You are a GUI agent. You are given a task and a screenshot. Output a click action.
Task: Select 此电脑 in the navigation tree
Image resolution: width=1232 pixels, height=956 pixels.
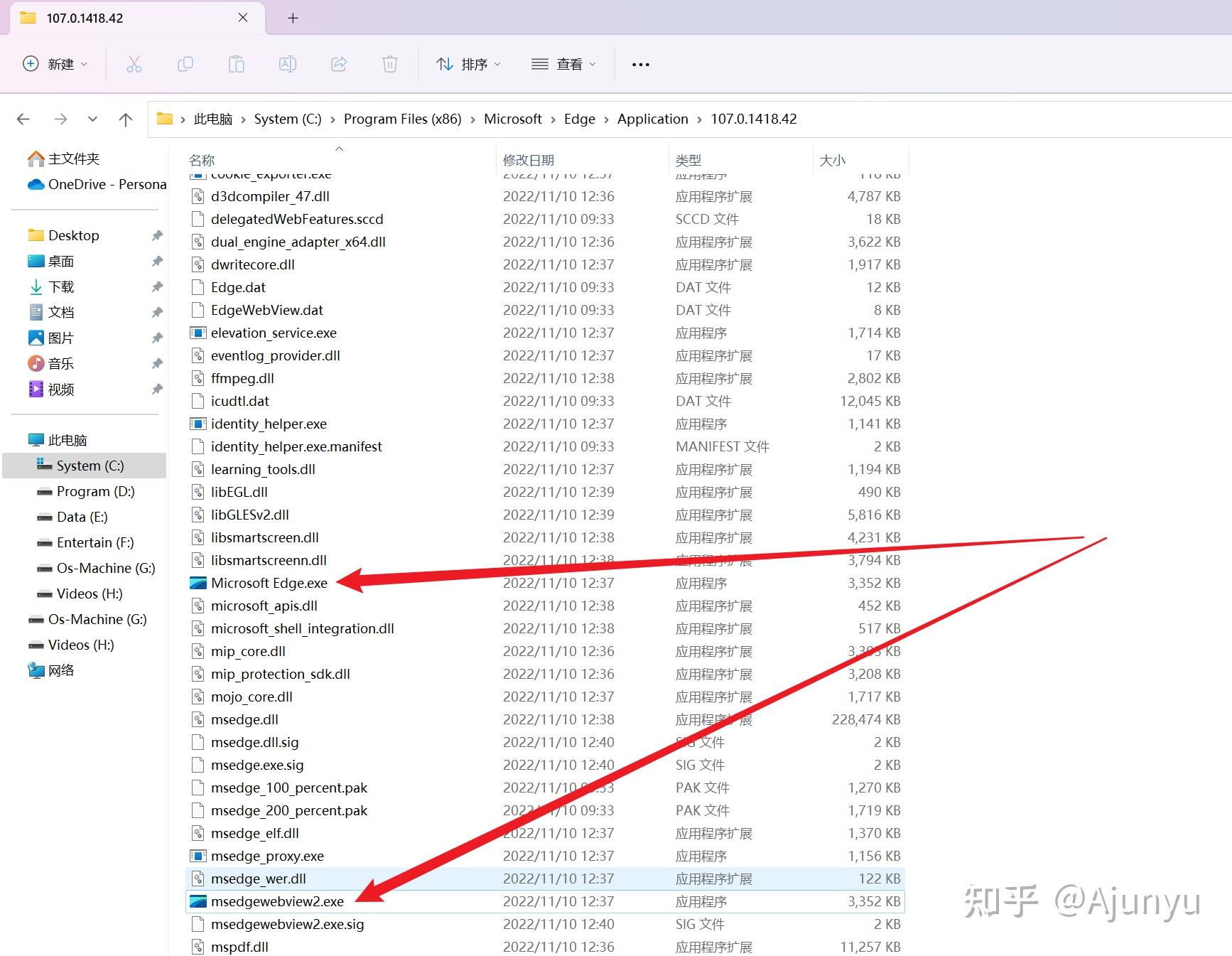pos(57,440)
